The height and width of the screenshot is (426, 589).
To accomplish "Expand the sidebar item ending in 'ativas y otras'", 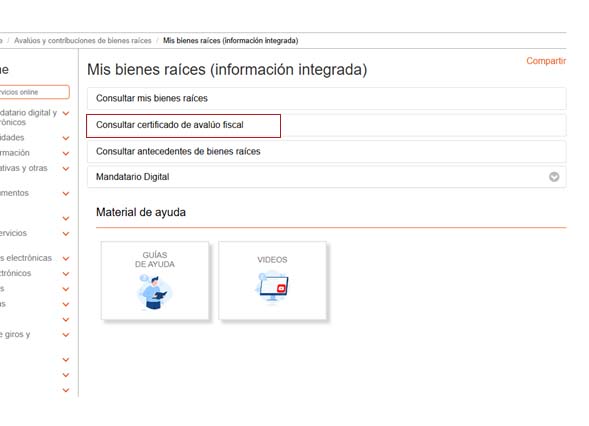I will point(66,169).
